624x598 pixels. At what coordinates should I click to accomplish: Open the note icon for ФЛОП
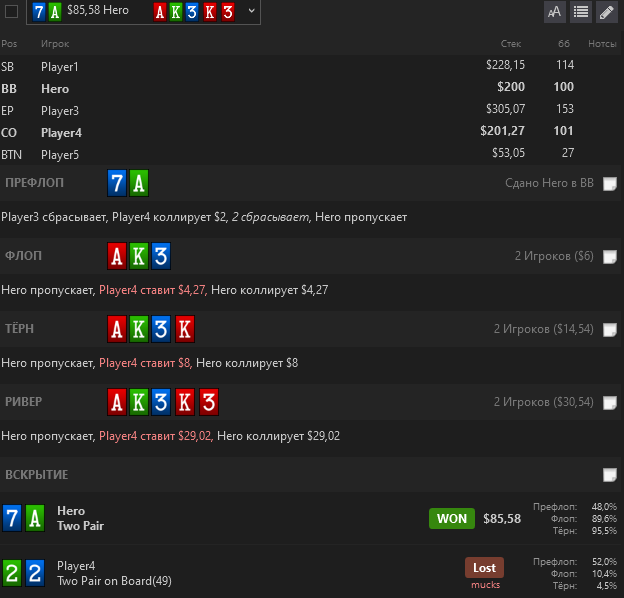(609, 257)
